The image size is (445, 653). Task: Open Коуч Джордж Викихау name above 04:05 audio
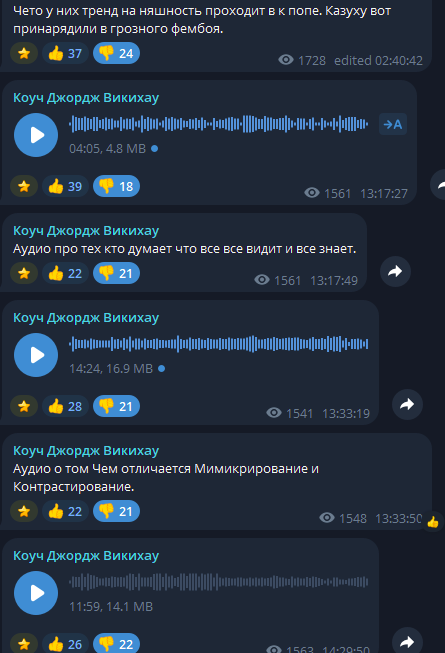[x=86, y=98]
